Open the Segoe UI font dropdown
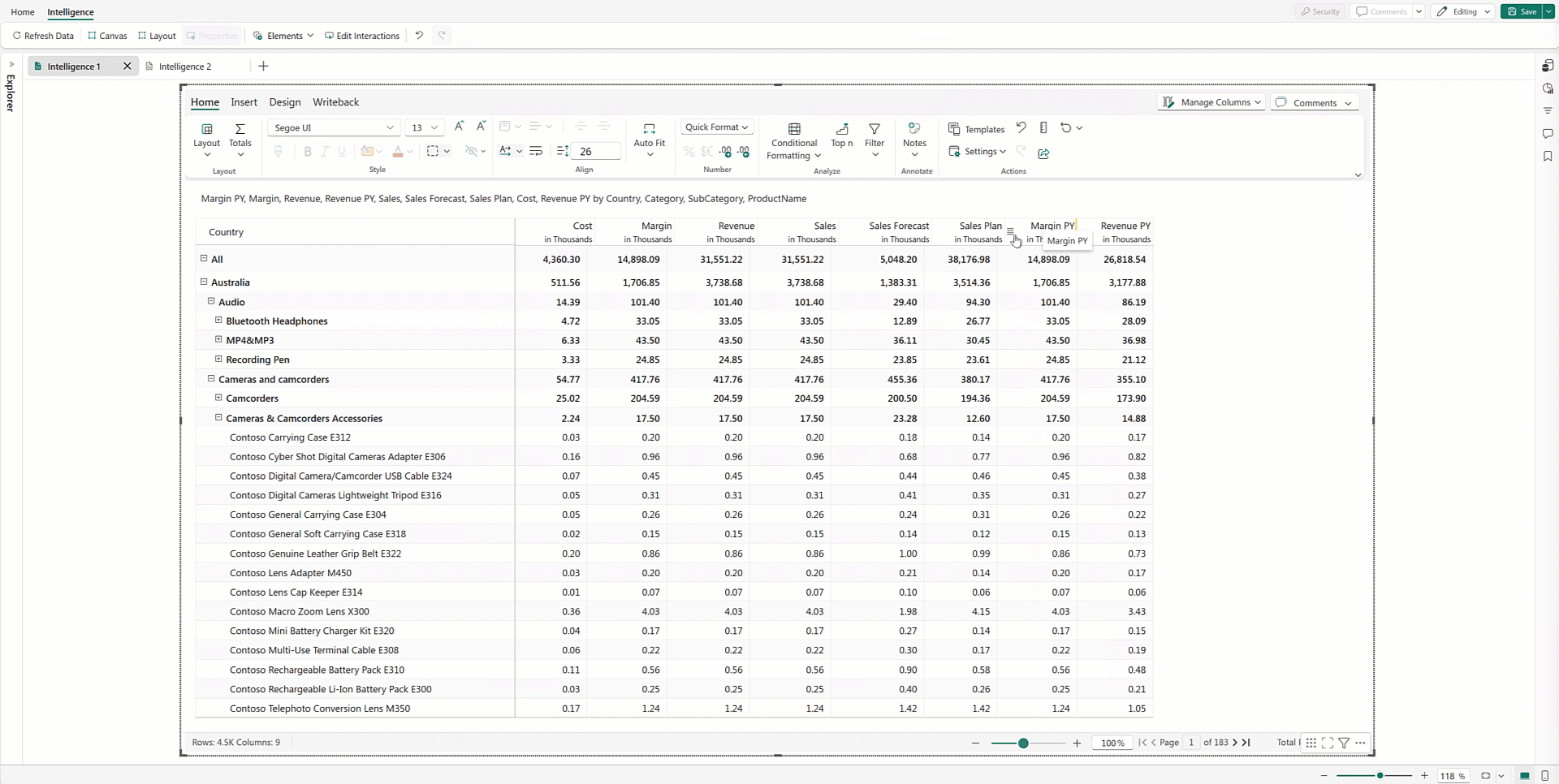Viewport: 1559px width, 784px height. [x=333, y=127]
